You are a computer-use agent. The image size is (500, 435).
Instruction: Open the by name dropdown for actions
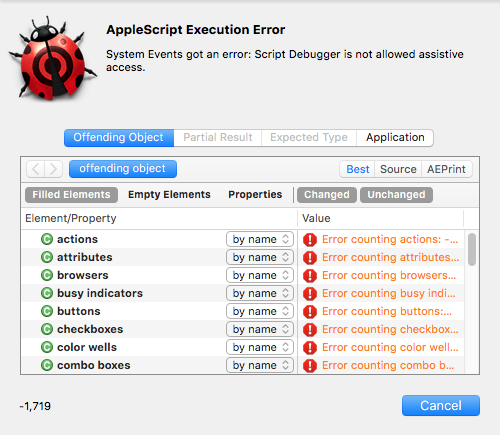[260, 239]
